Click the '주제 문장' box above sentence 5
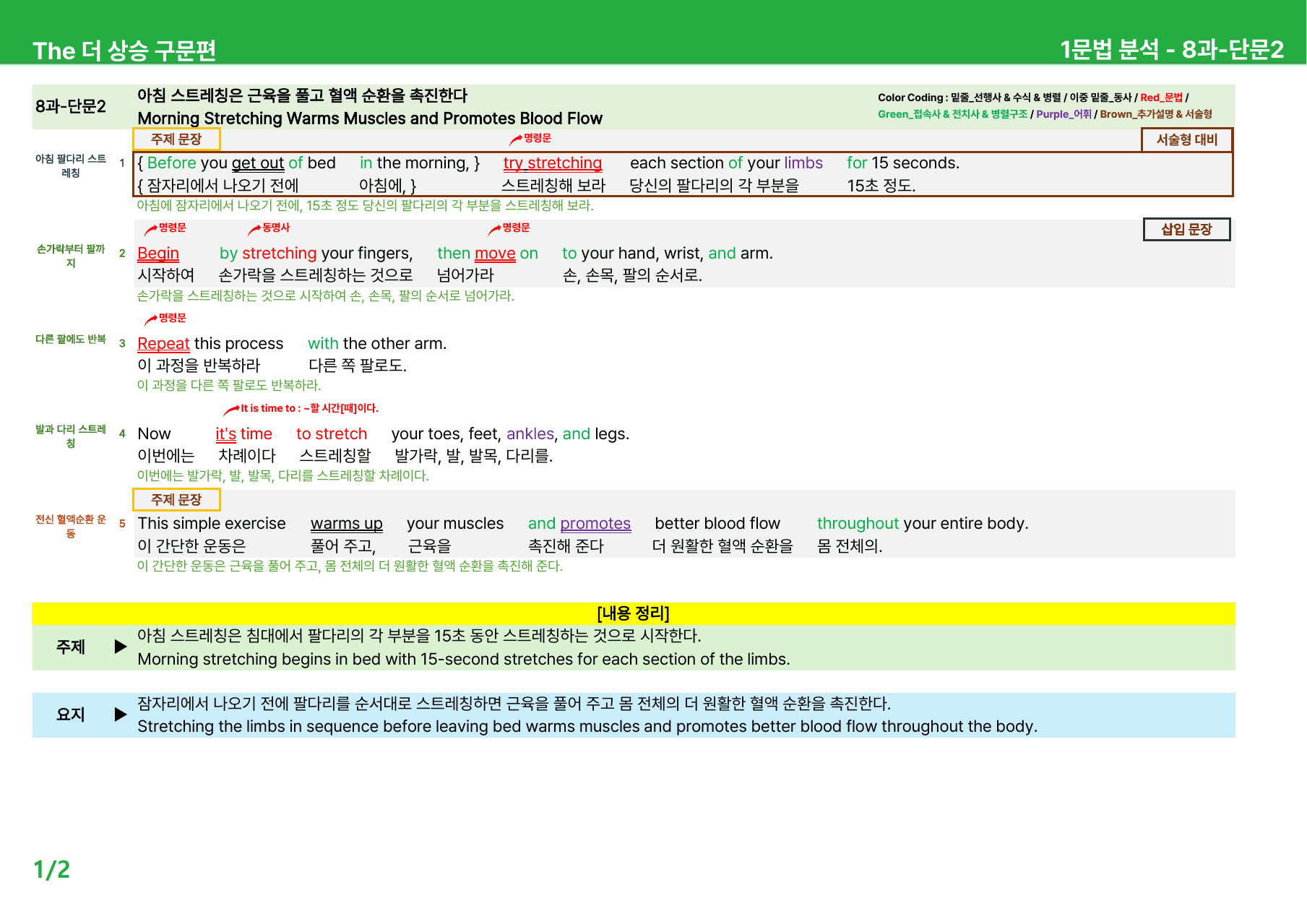 (176, 499)
